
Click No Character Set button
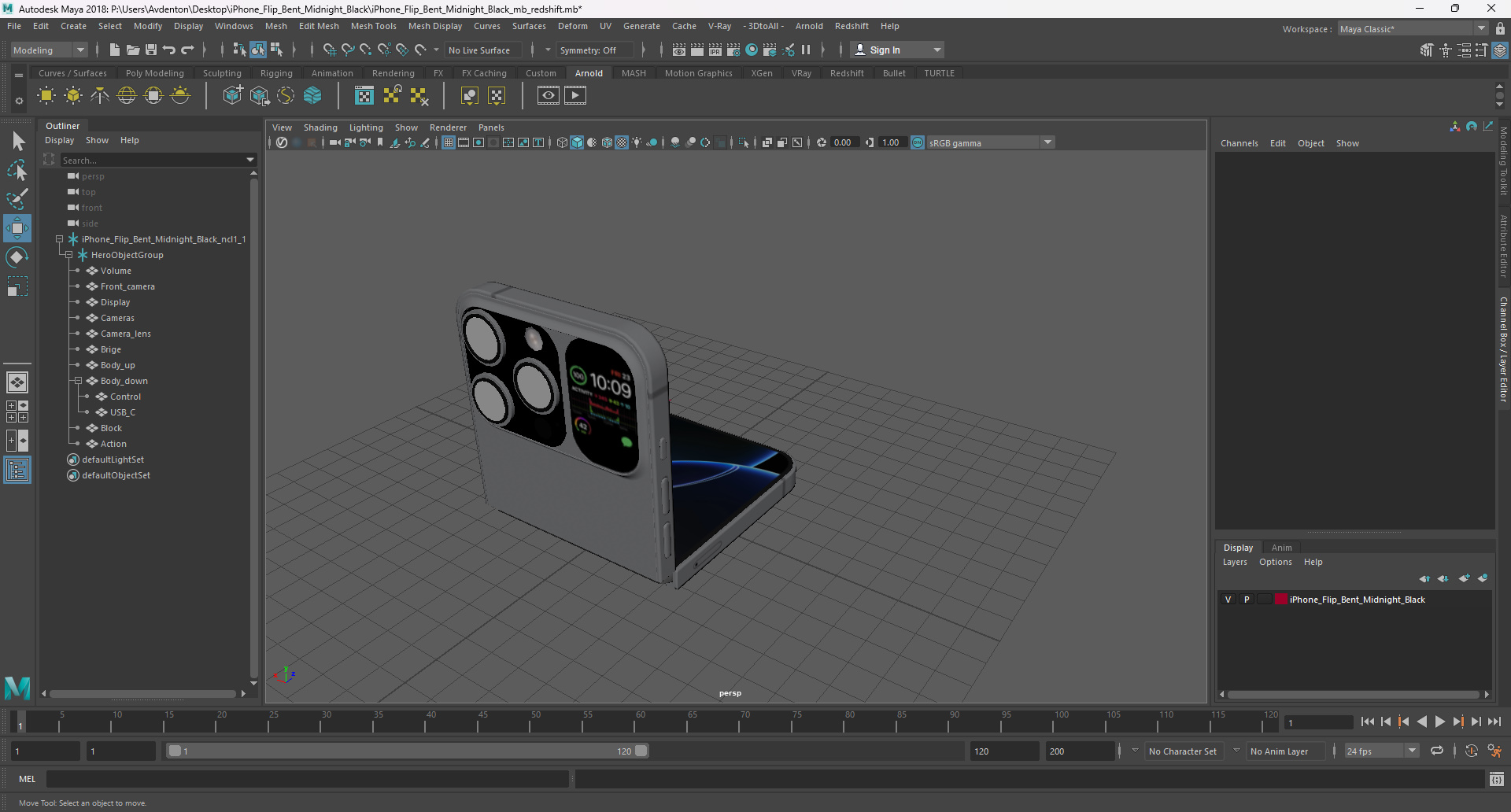[x=1183, y=751]
